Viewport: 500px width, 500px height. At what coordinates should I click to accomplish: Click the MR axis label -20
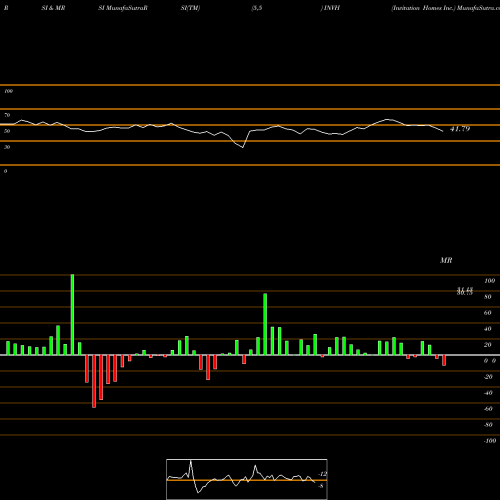pyautogui.click(x=488, y=377)
